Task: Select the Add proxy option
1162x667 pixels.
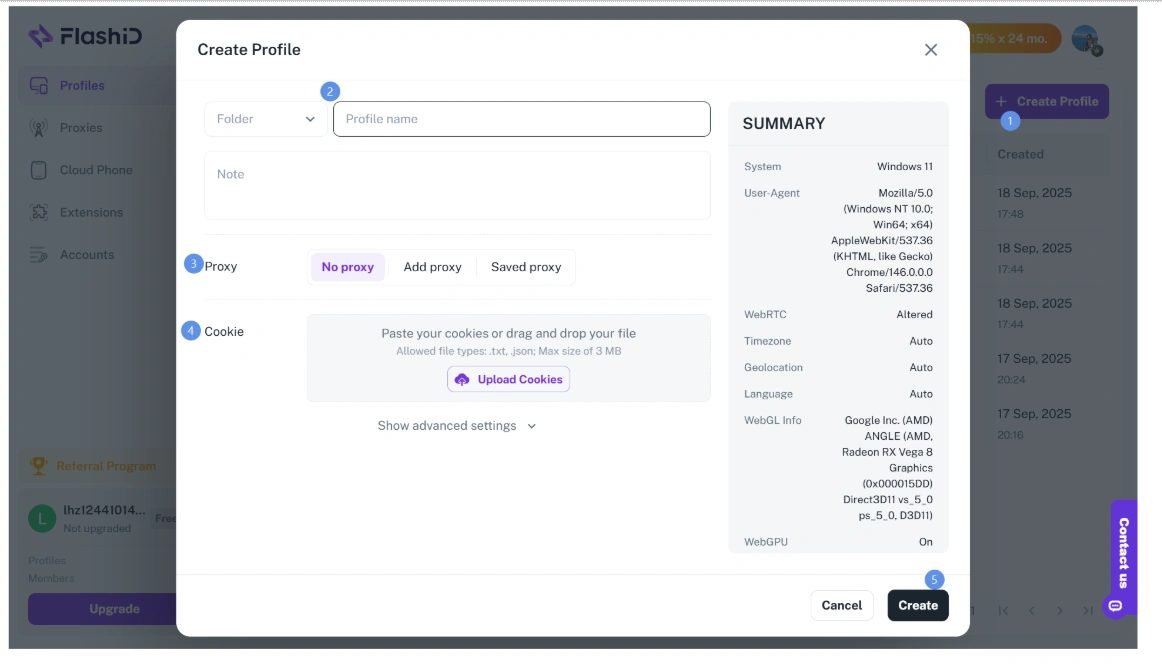Action: [x=432, y=267]
